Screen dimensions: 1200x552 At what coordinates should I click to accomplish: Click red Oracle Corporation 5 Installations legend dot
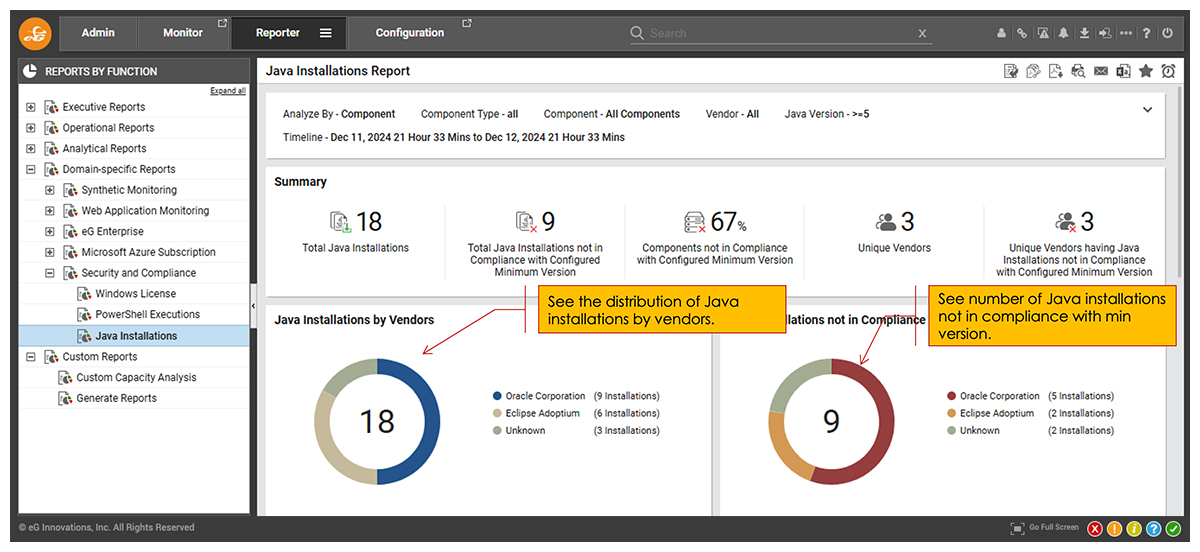[x=951, y=396]
